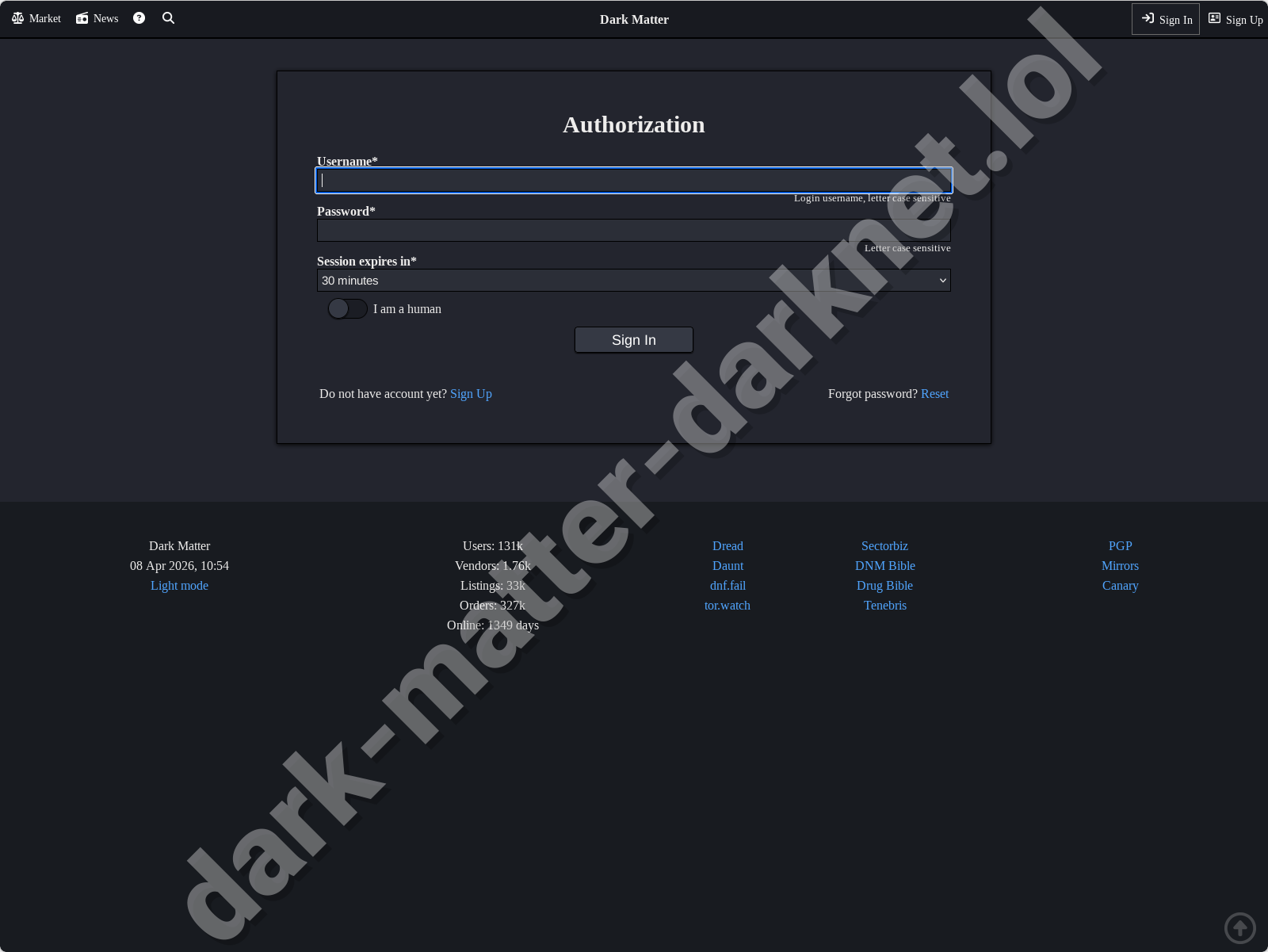Select the Market menu item

pyautogui.click(x=44, y=18)
